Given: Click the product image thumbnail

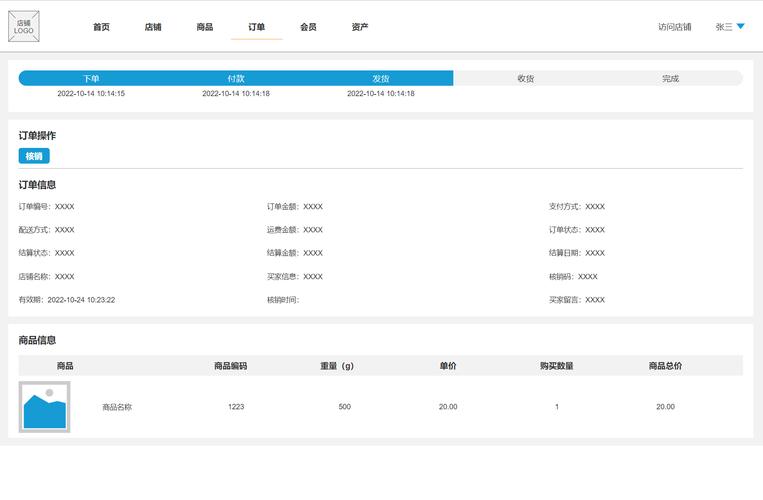Looking at the screenshot, I should point(44,407).
